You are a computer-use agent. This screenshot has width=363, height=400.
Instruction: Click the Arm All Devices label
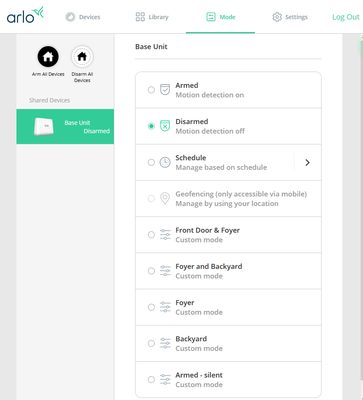point(48,74)
